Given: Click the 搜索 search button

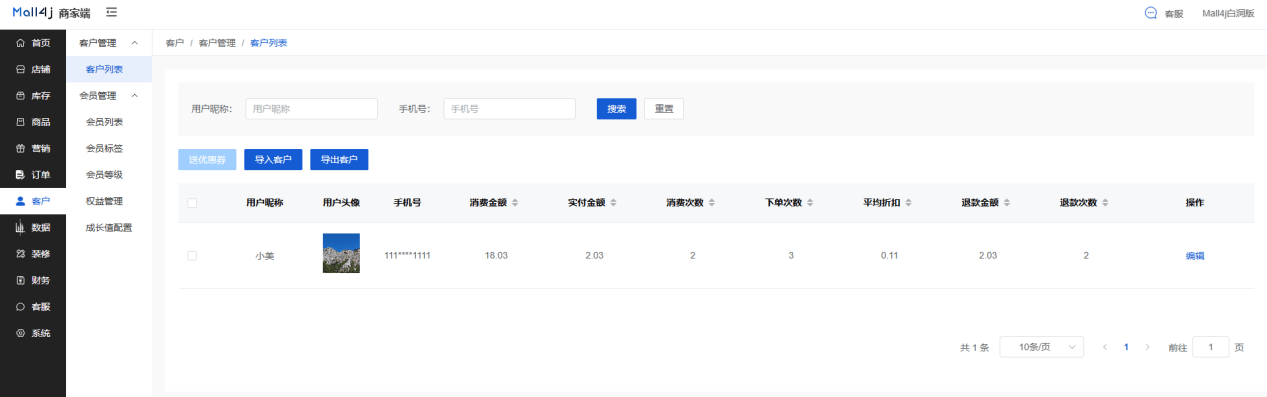Looking at the screenshot, I should point(616,109).
